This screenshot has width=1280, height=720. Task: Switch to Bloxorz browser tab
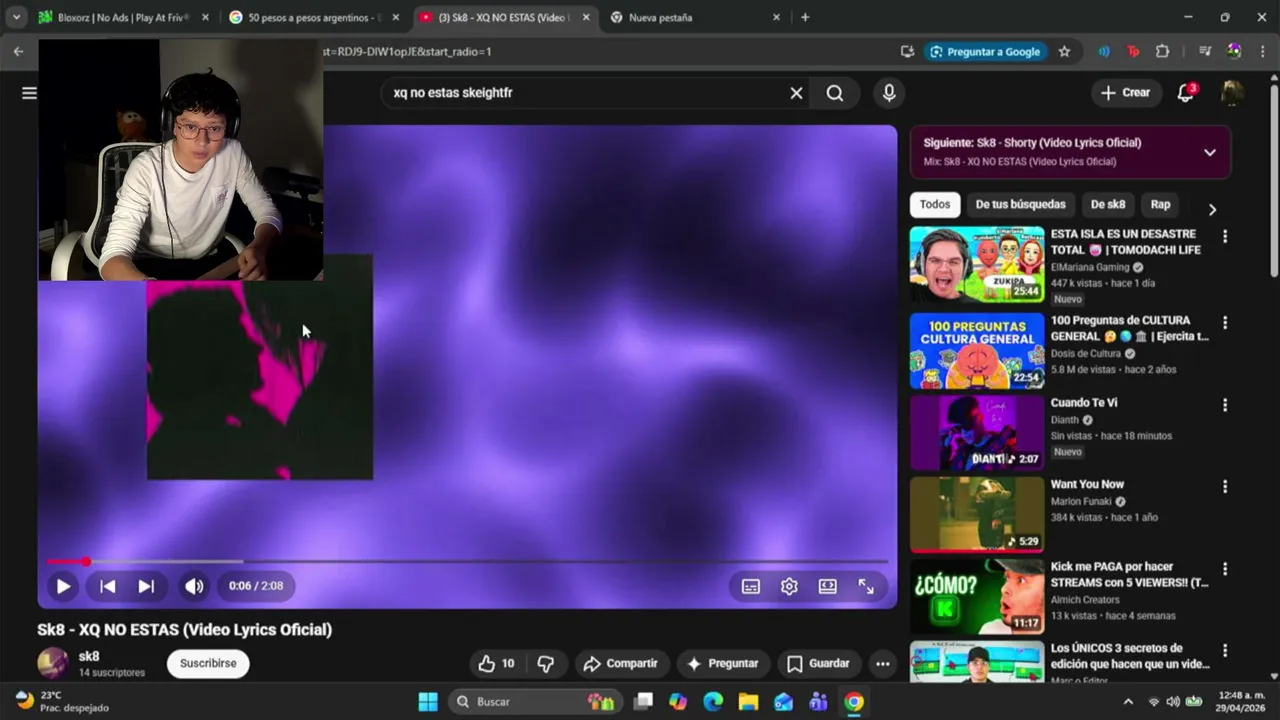point(122,18)
